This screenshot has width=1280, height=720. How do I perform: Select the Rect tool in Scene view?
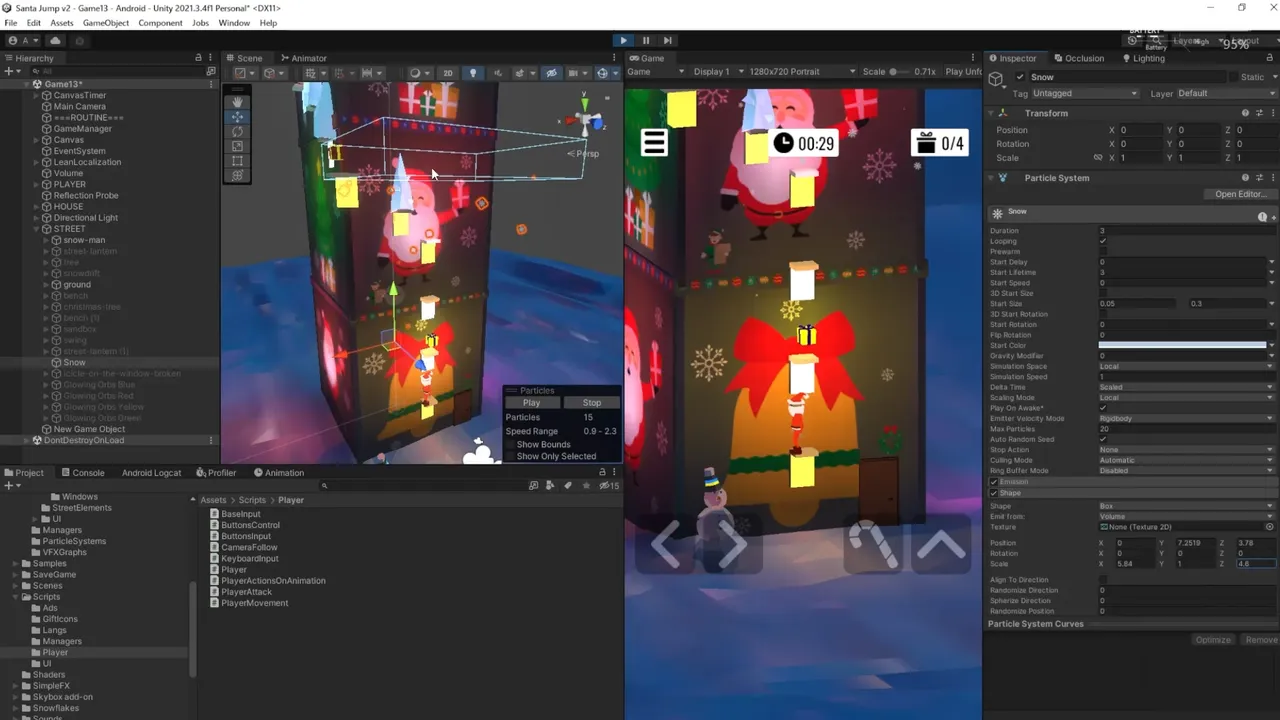pos(237,161)
